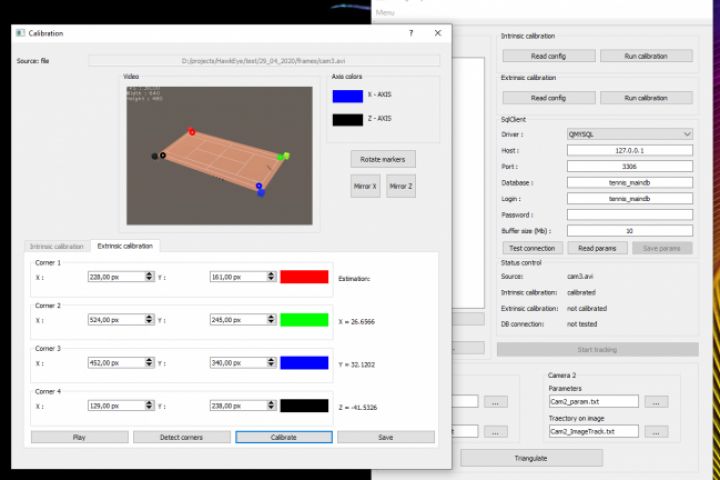
Task: Click the Calibration window app icon
Action: click(x=20, y=33)
